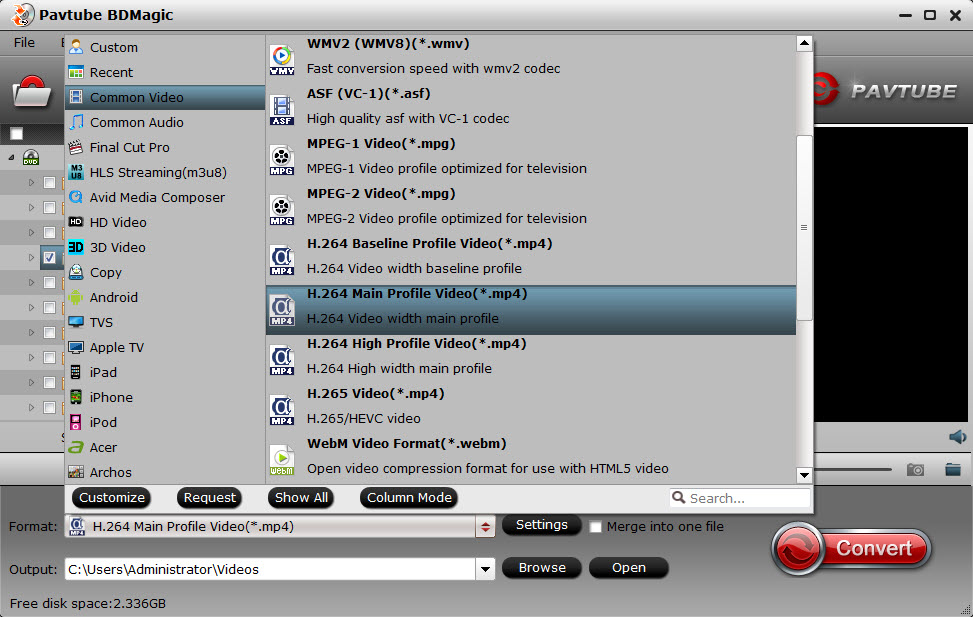This screenshot has width=973, height=617.
Task: Open format Settings
Action: tap(542, 525)
